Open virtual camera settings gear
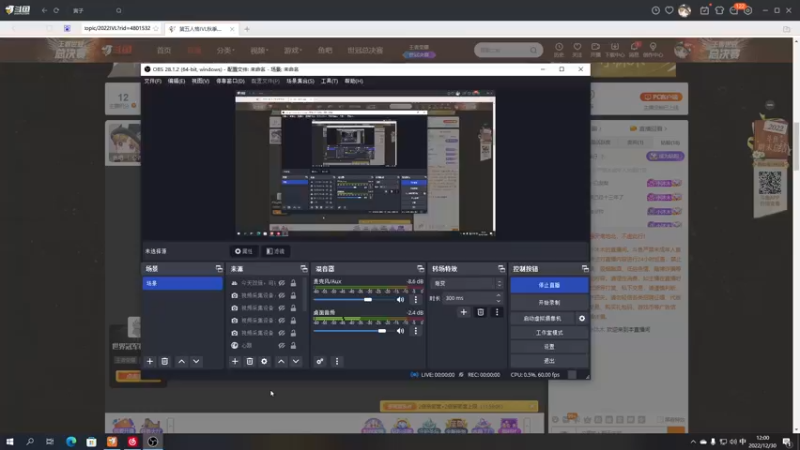 pyautogui.click(x=582, y=318)
